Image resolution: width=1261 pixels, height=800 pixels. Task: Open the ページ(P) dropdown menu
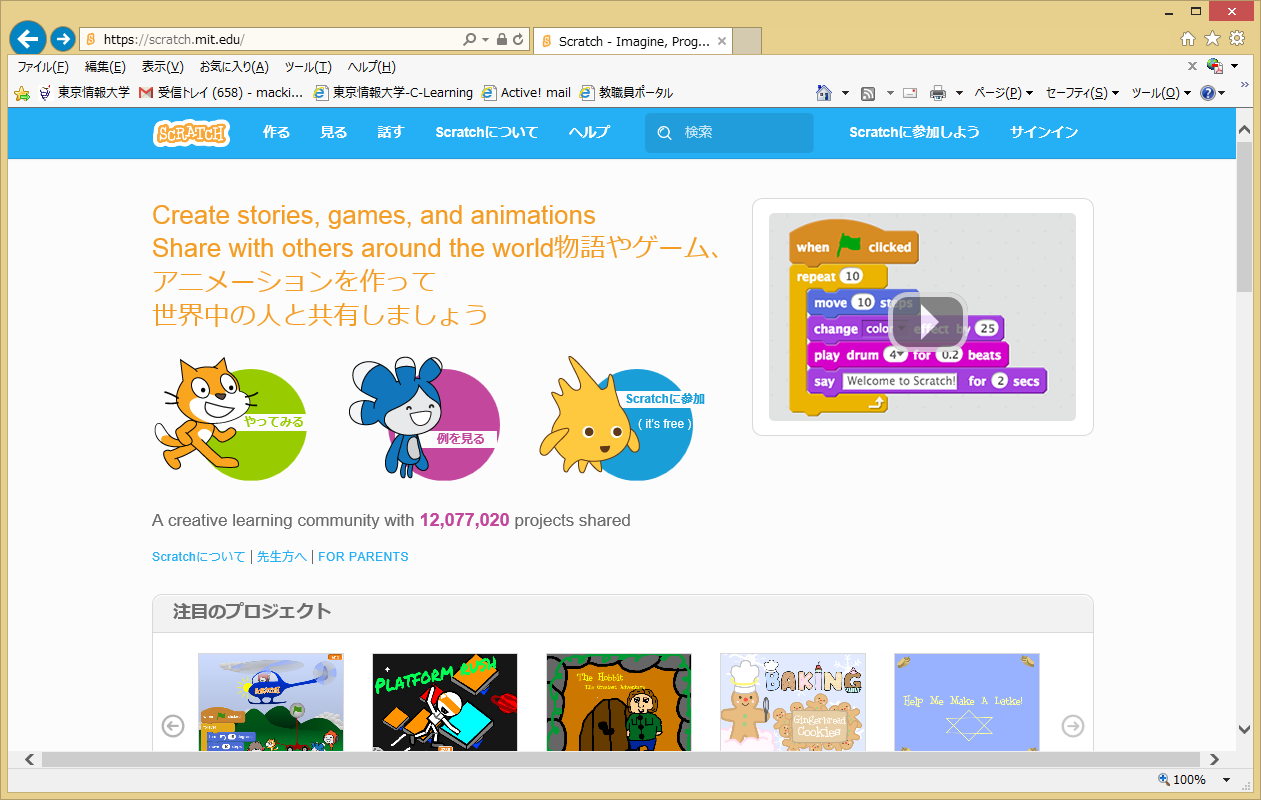[1004, 93]
